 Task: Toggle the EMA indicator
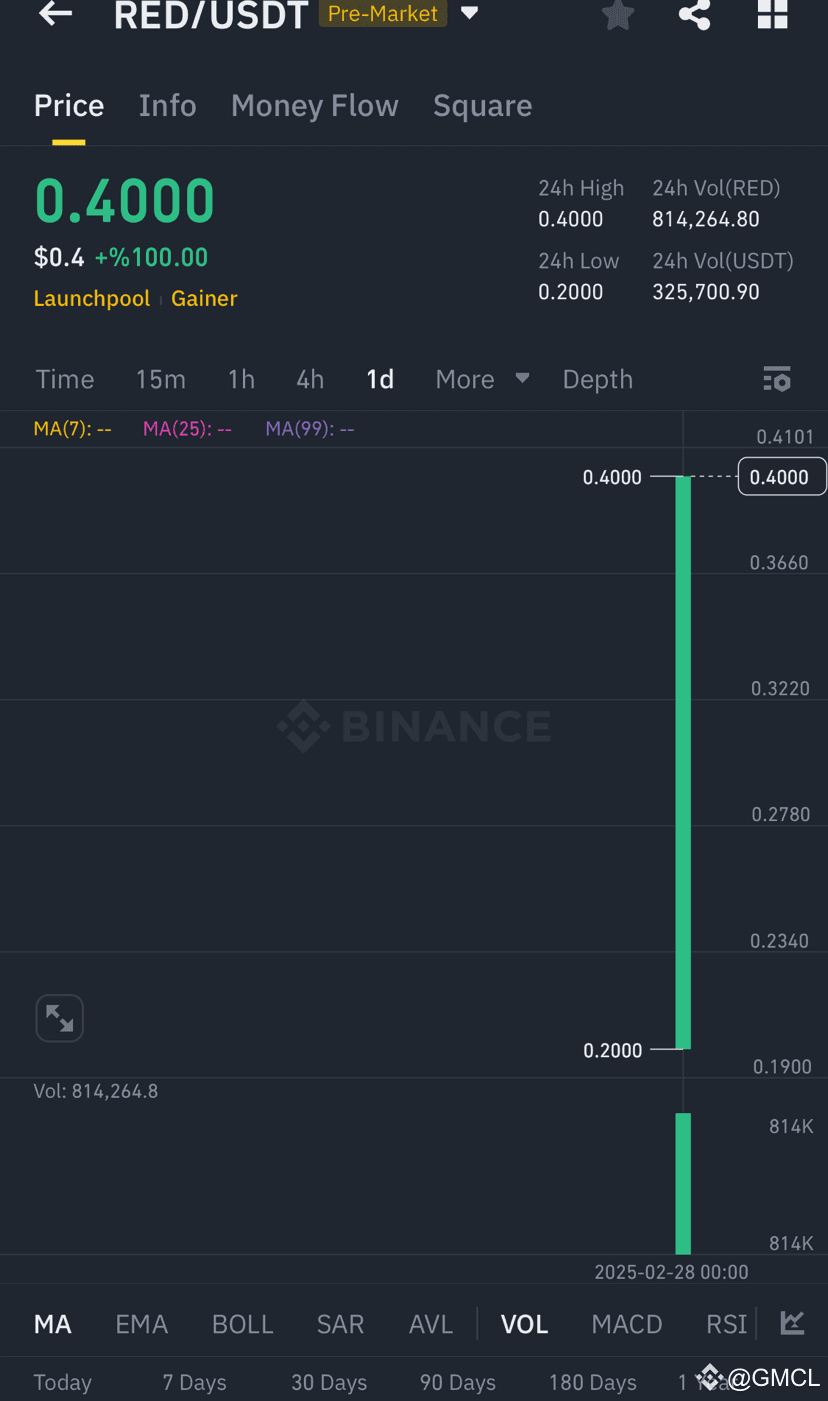tap(142, 1324)
